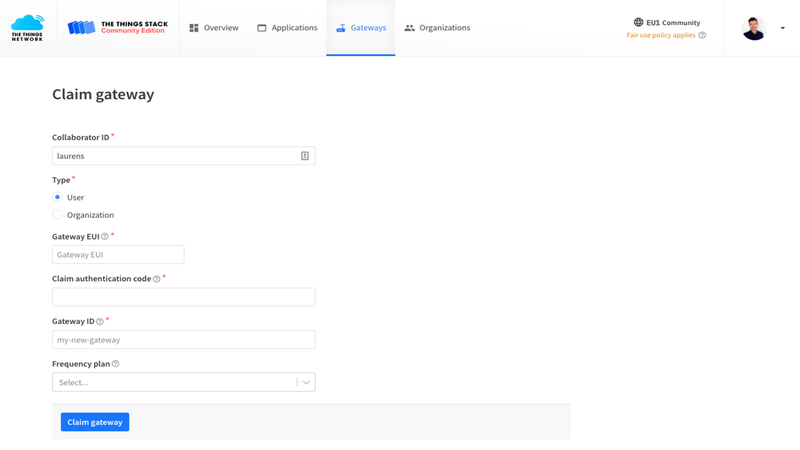Go to the Overview tab
This screenshot has width=800, height=450.
coord(214,28)
